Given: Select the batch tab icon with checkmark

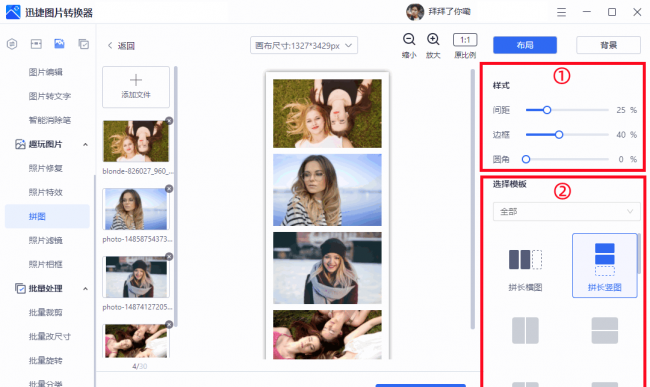Looking at the screenshot, I should [84, 44].
